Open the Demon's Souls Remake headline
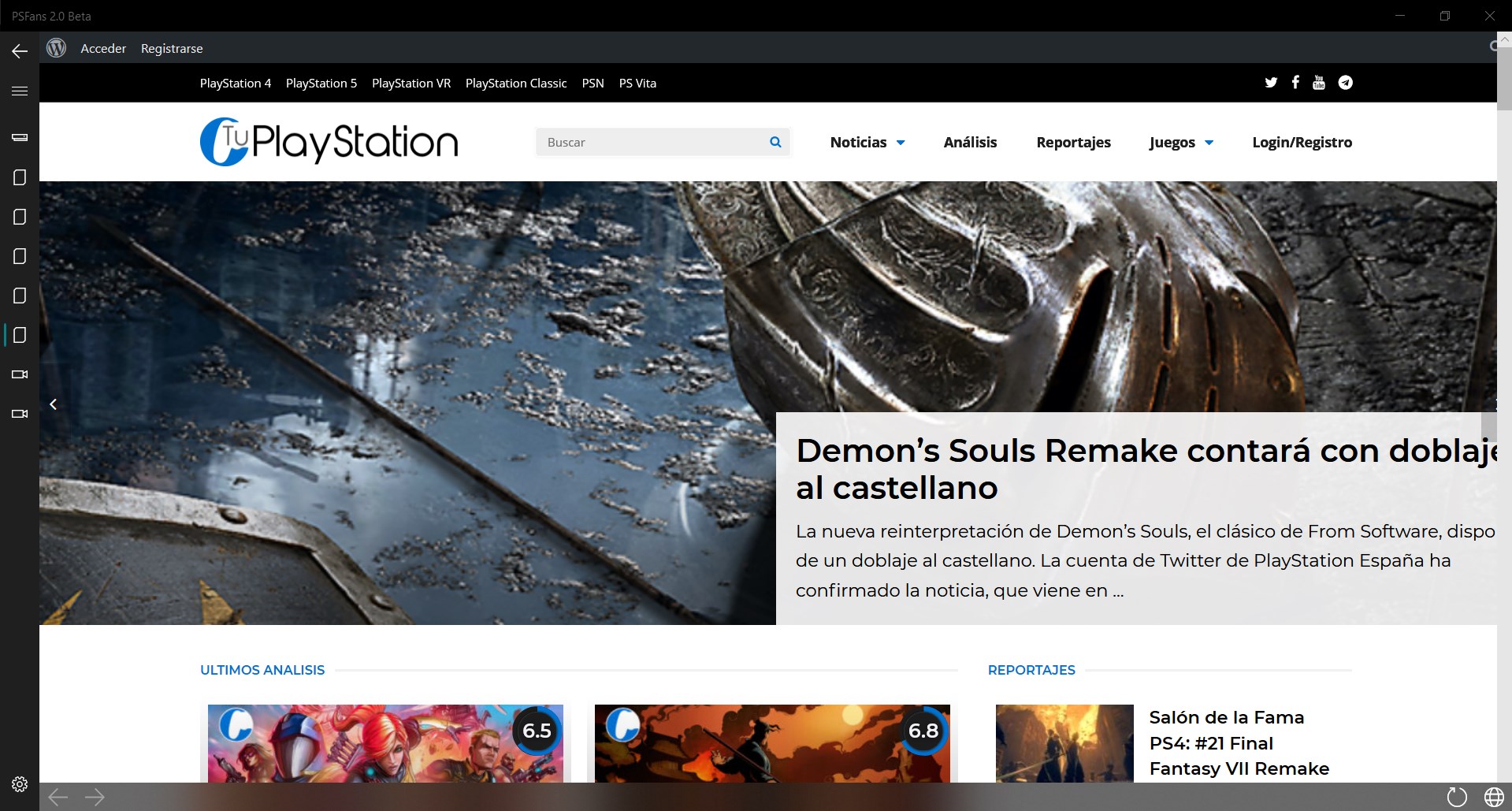 (x=1146, y=469)
